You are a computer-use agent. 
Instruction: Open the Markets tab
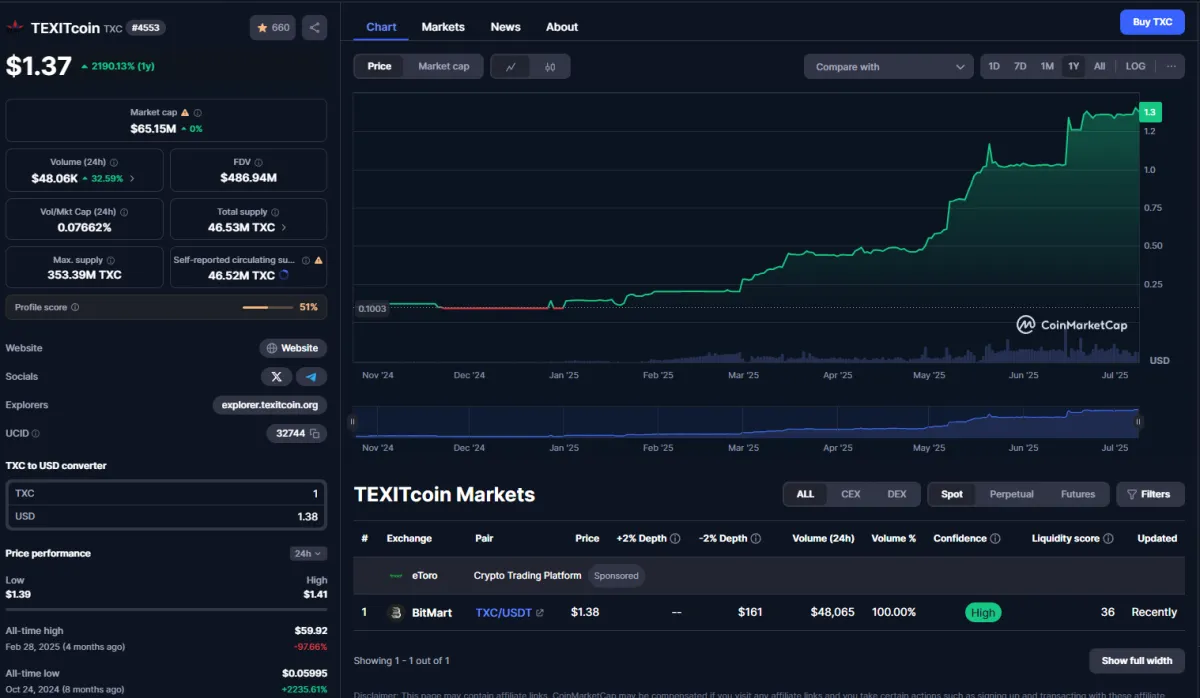pyautogui.click(x=443, y=27)
